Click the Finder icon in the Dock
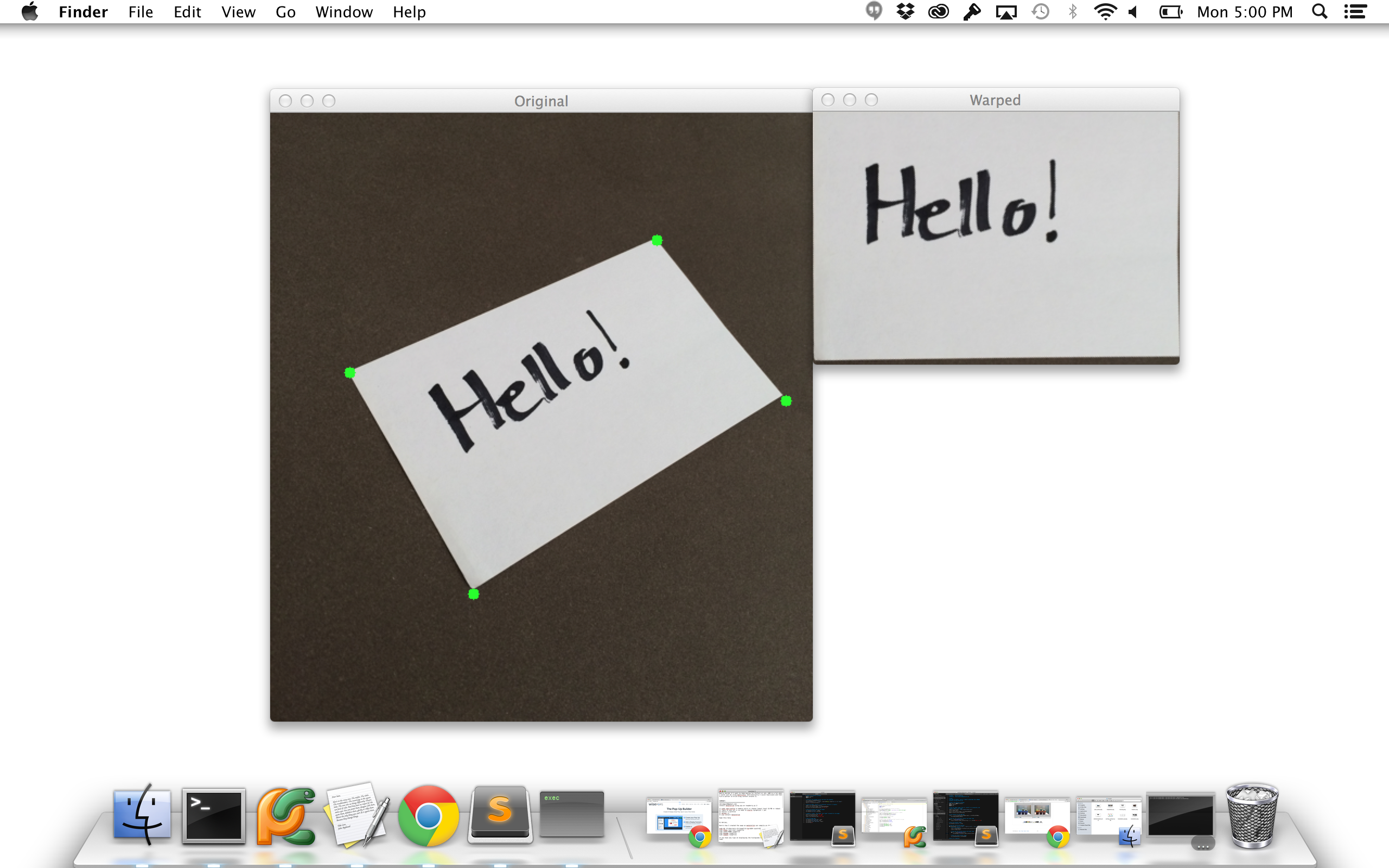 (x=142, y=815)
